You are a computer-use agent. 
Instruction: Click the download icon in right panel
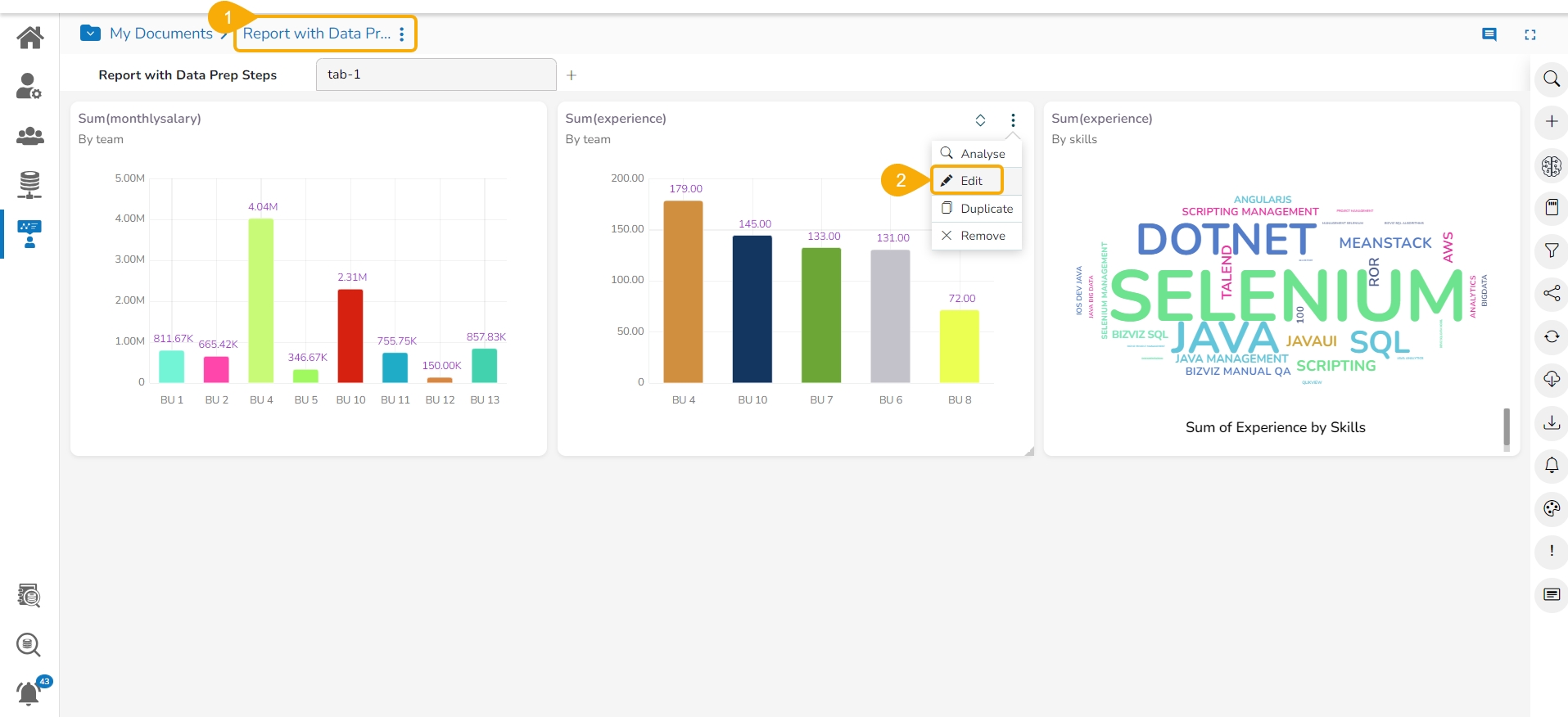[1552, 422]
